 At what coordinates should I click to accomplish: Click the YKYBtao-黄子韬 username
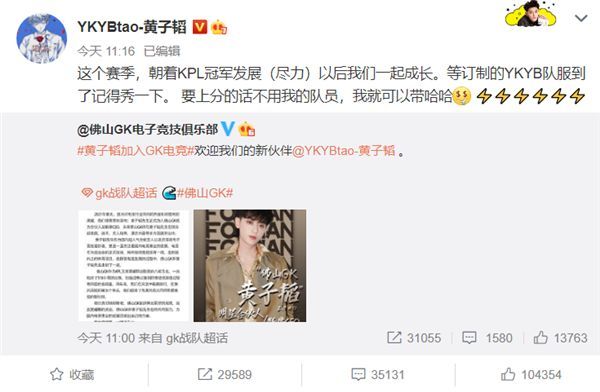click(132, 27)
